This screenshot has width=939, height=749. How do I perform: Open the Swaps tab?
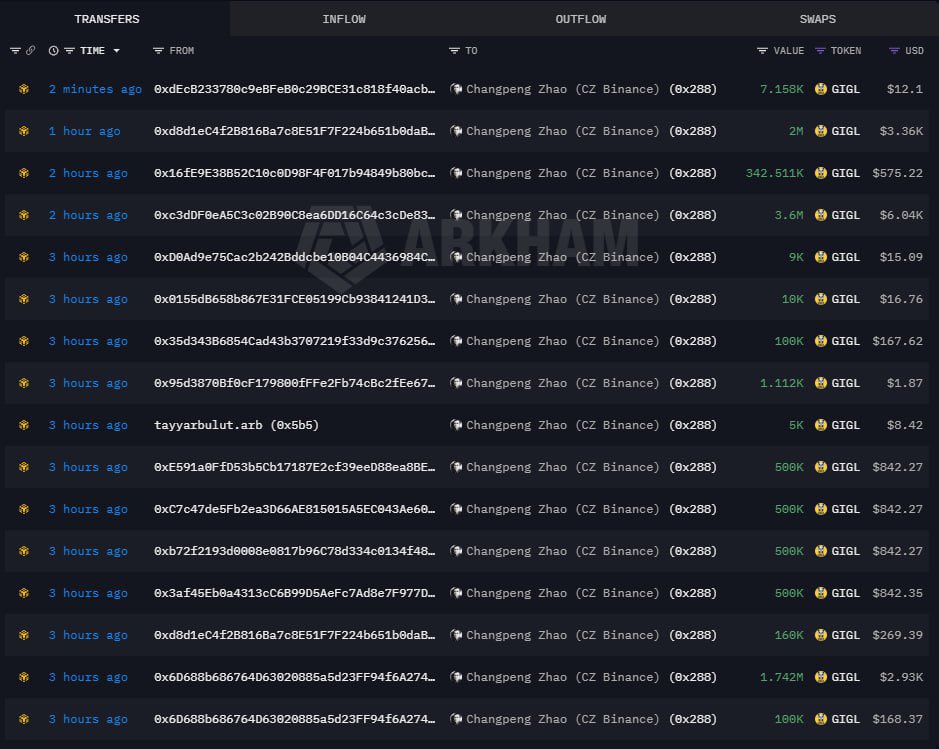(x=817, y=19)
